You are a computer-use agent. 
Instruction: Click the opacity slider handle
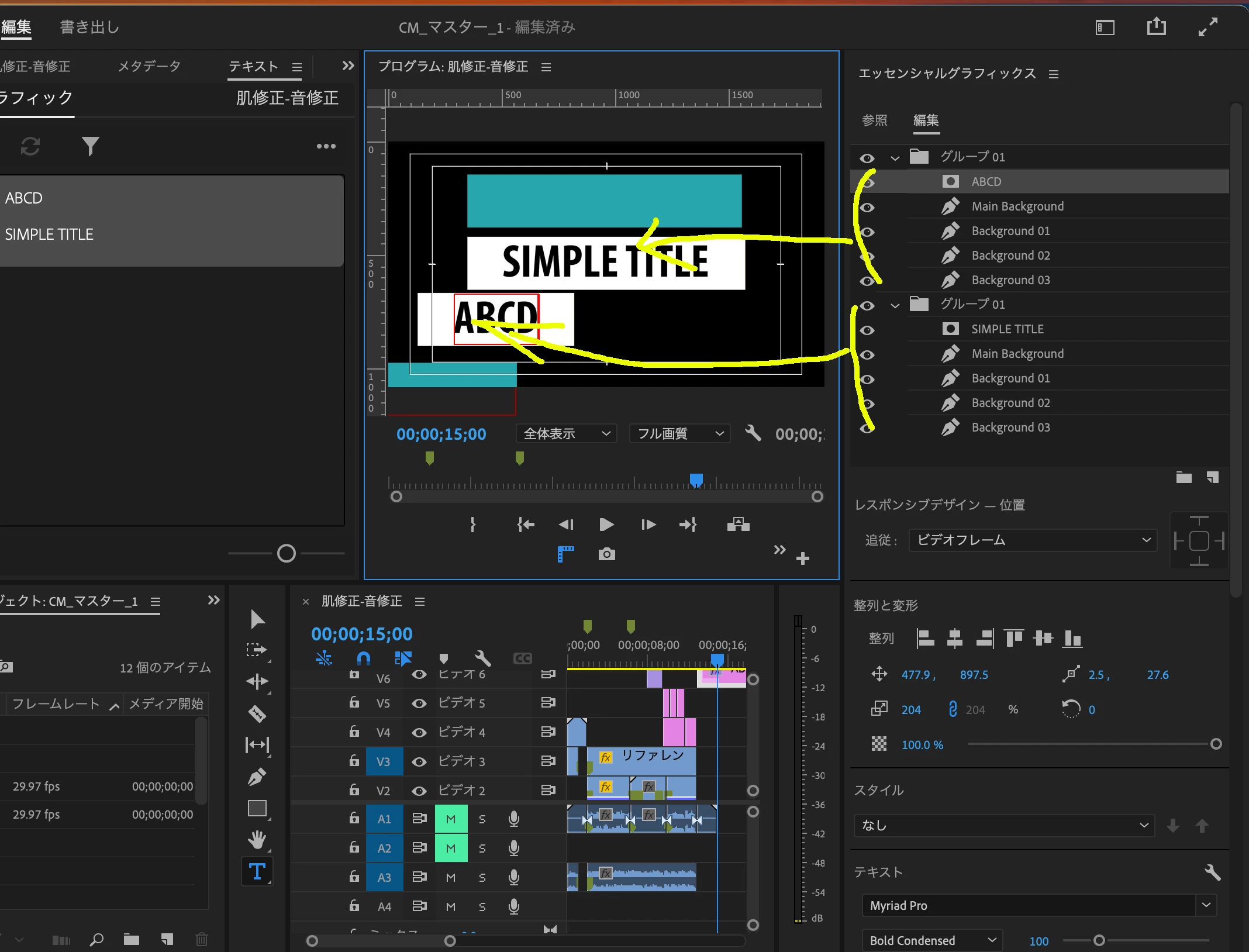1216,744
